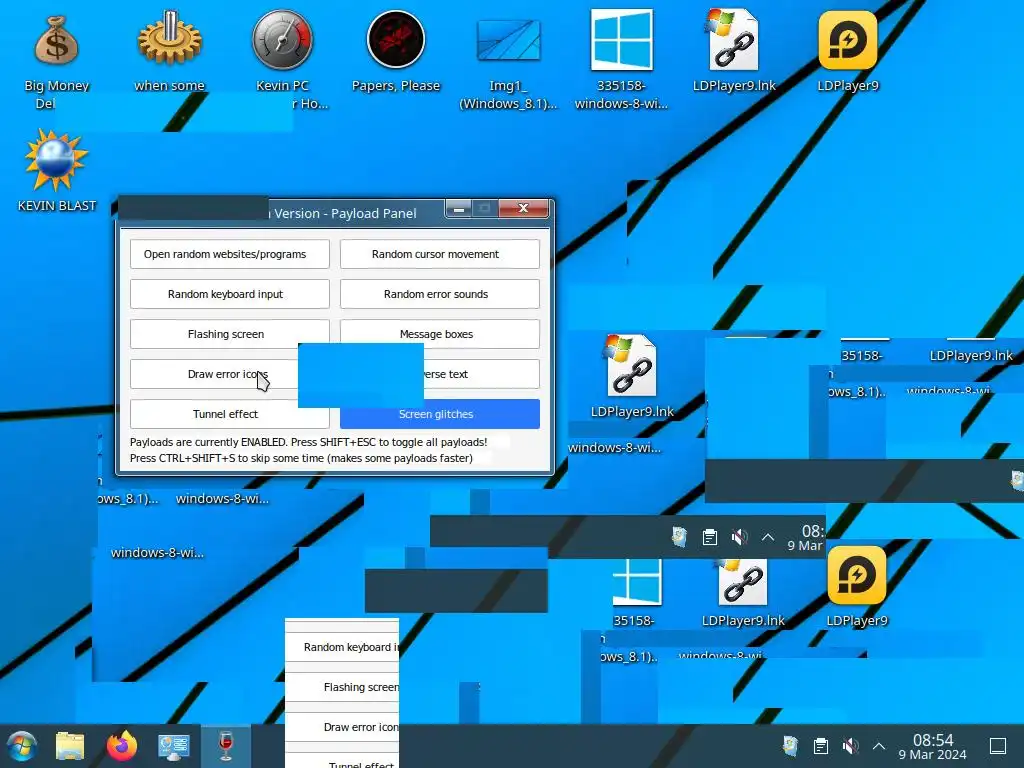Click glitched tray up-arrow mid-screen
The width and height of the screenshot is (1024, 768).
coord(768,537)
